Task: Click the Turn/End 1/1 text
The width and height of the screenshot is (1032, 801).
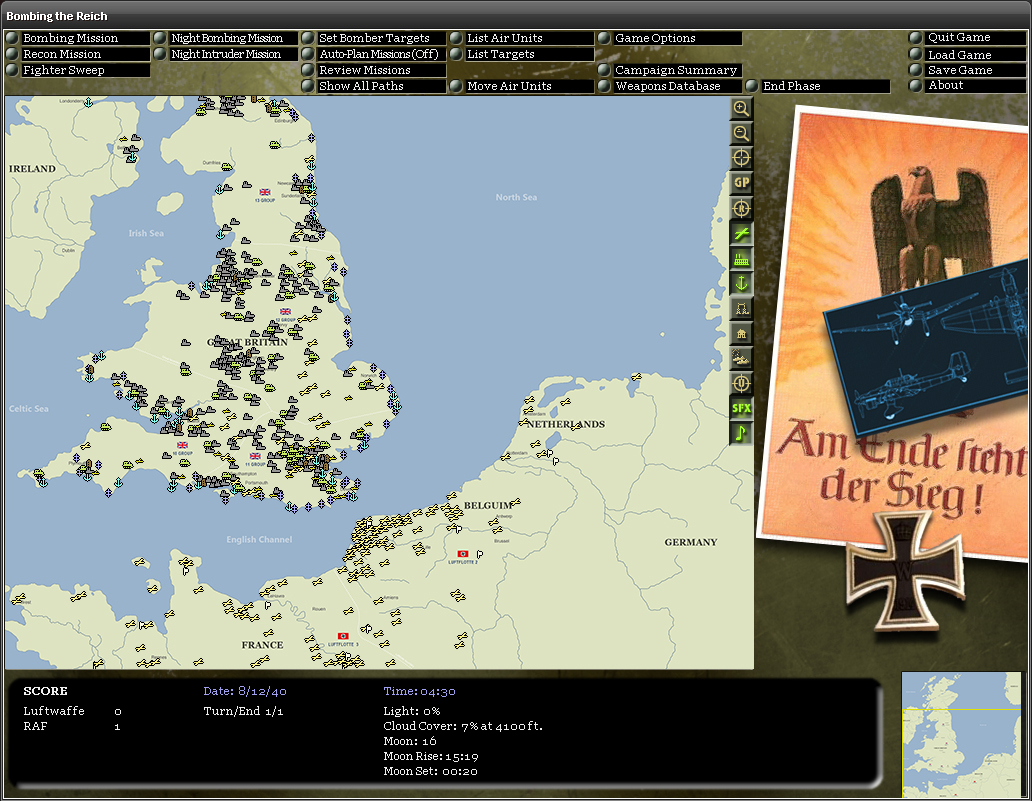Action: coord(243,711)
